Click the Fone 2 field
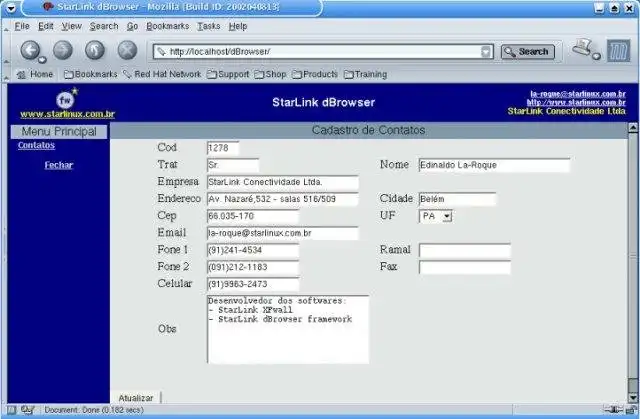This screenshot has width=640, height=419. tap(253, 267)
